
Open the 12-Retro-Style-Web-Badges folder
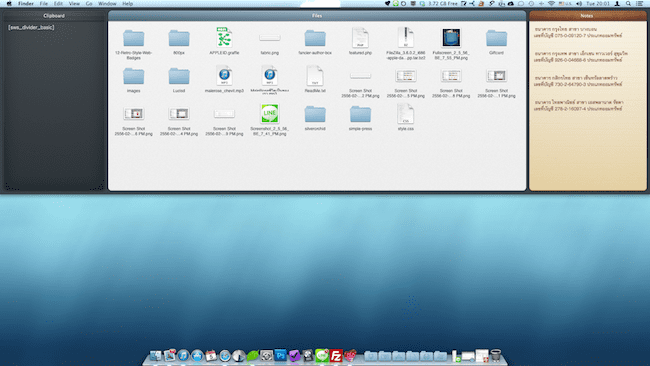(133, 38)
